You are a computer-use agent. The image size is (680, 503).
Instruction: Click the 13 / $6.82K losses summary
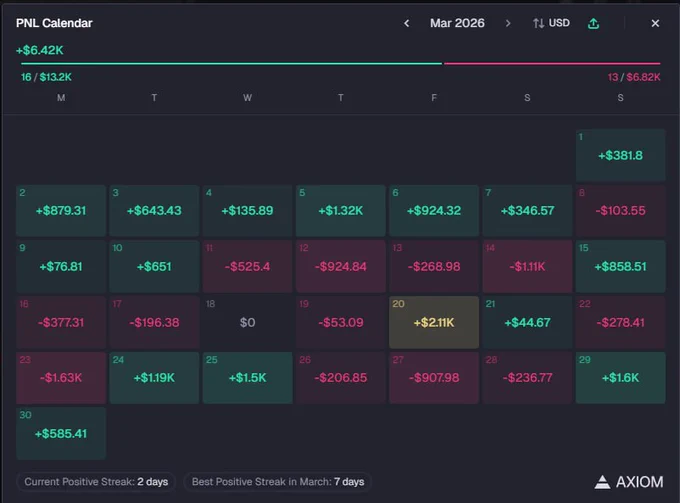click(634, 77)
